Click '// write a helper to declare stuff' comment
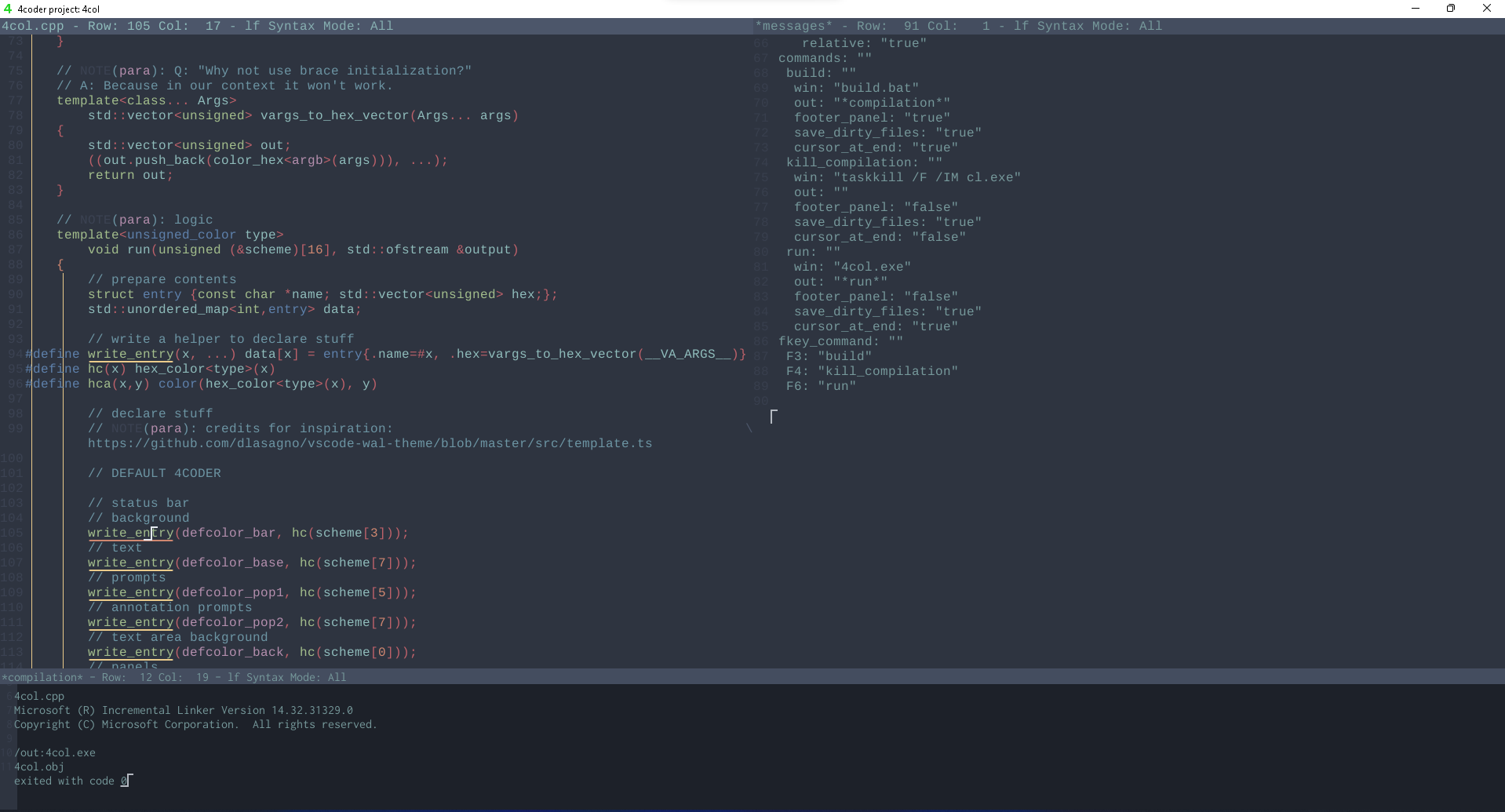The image size is (1505, 812). [220, 339]
